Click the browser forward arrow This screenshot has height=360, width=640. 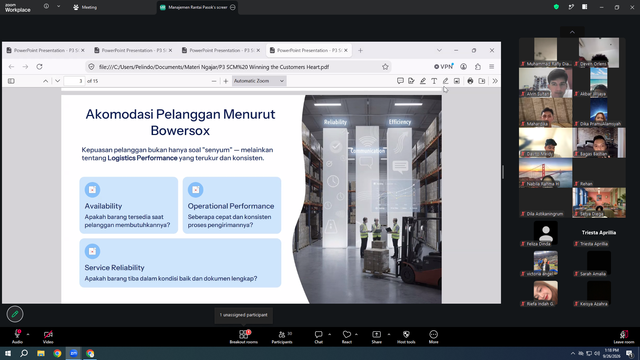(25, 67)
